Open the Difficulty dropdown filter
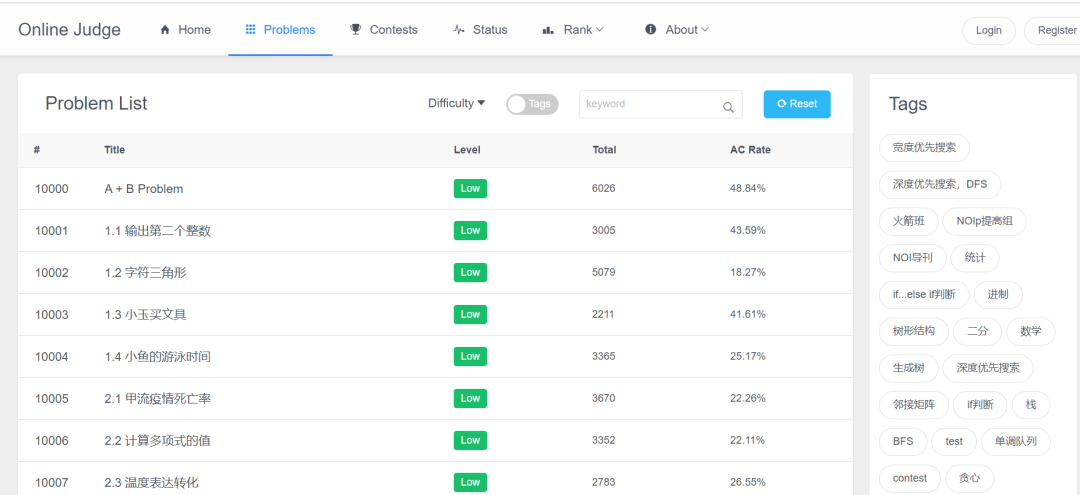1080x495 pixels. tap(456, 103)
